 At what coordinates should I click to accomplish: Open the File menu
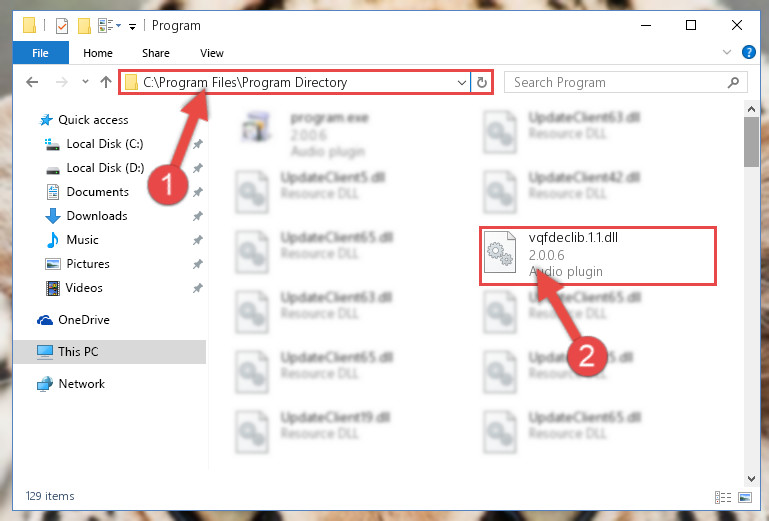tap(41, 53)
